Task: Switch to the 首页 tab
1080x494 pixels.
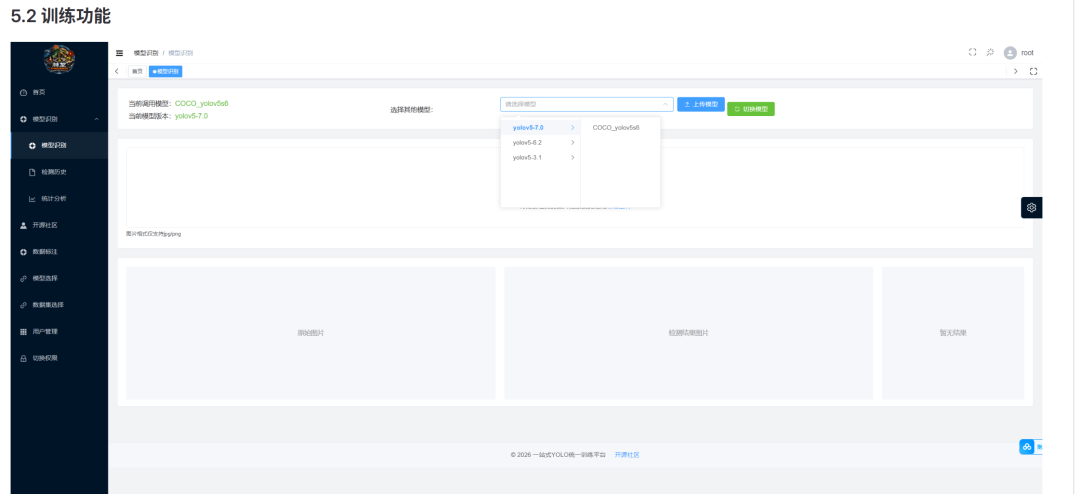Action: (137, 72)
